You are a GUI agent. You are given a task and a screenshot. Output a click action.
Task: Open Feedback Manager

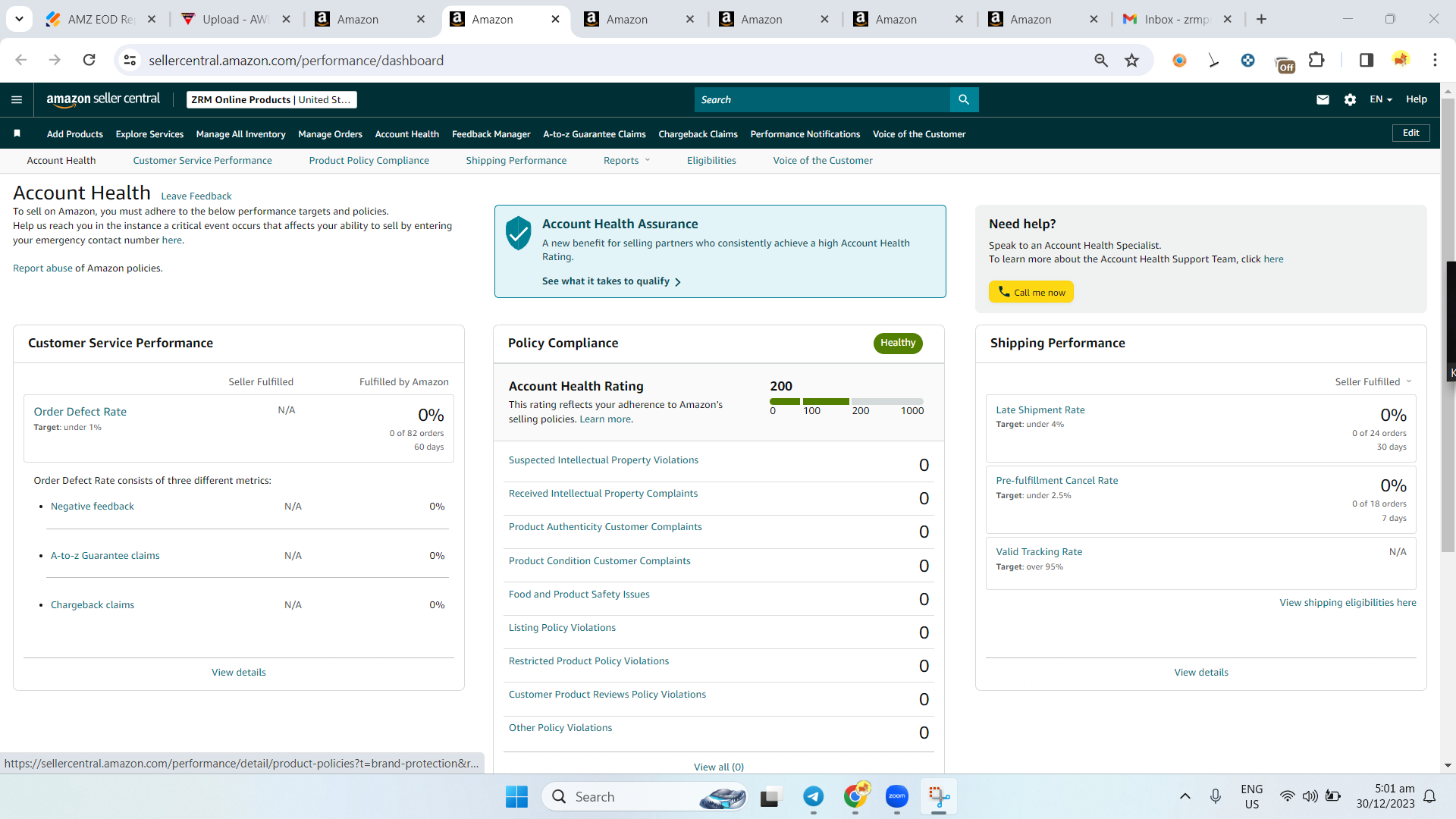(x=491, y=134)
